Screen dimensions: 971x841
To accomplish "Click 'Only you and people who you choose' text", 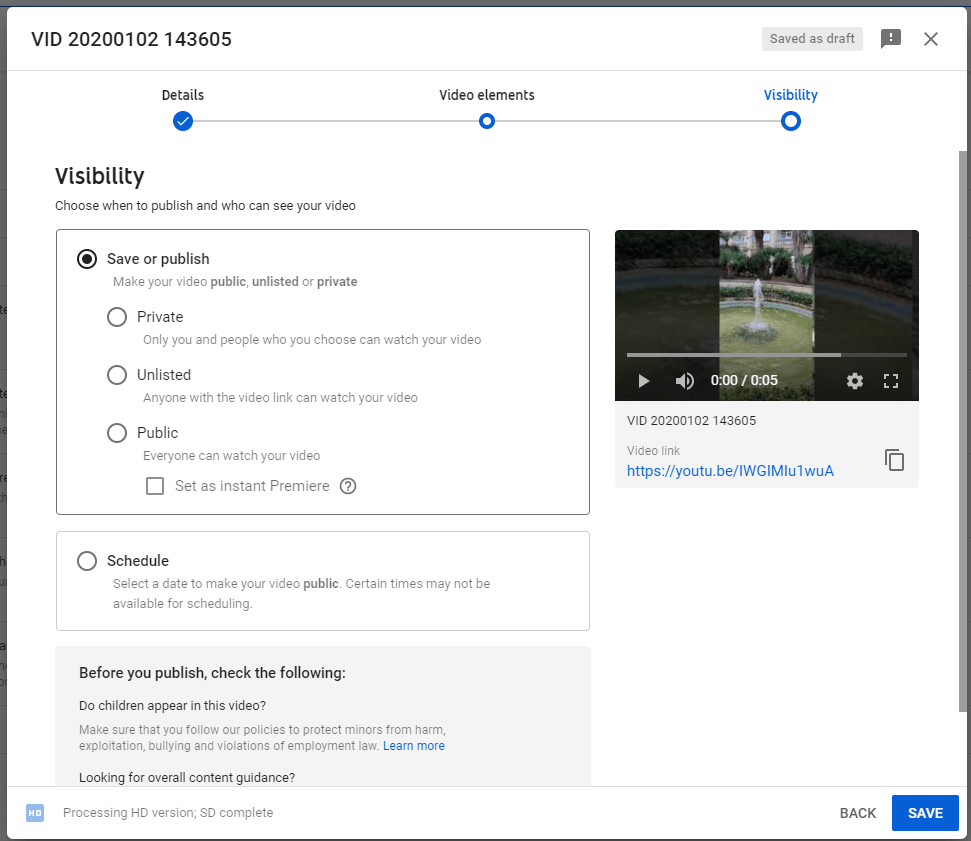I will pos(312,339).
